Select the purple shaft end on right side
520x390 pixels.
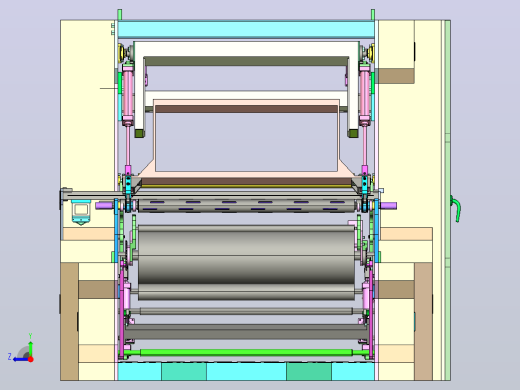(x=389, y=205)
